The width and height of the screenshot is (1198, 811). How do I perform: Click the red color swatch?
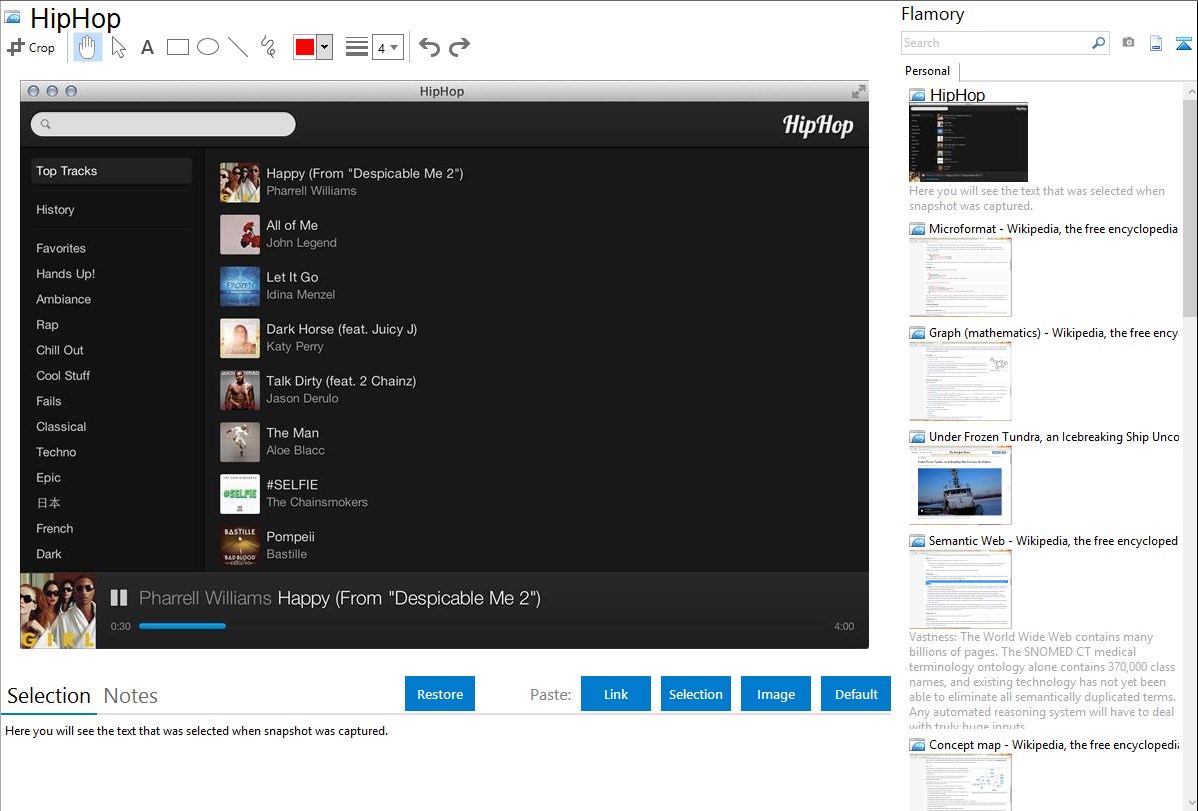click(x=305, y=47)
